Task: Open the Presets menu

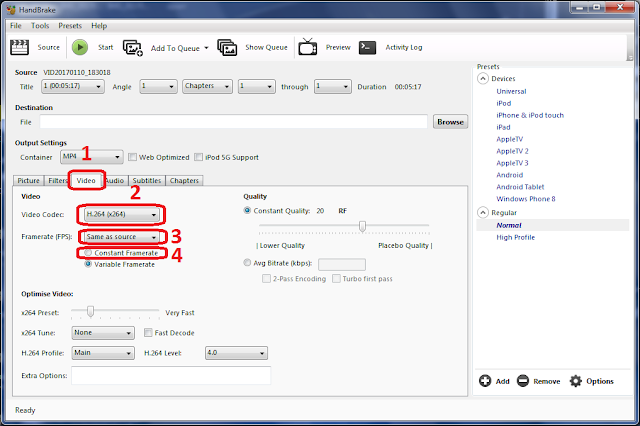Action: pyautogui.click(x=70, y=26)
